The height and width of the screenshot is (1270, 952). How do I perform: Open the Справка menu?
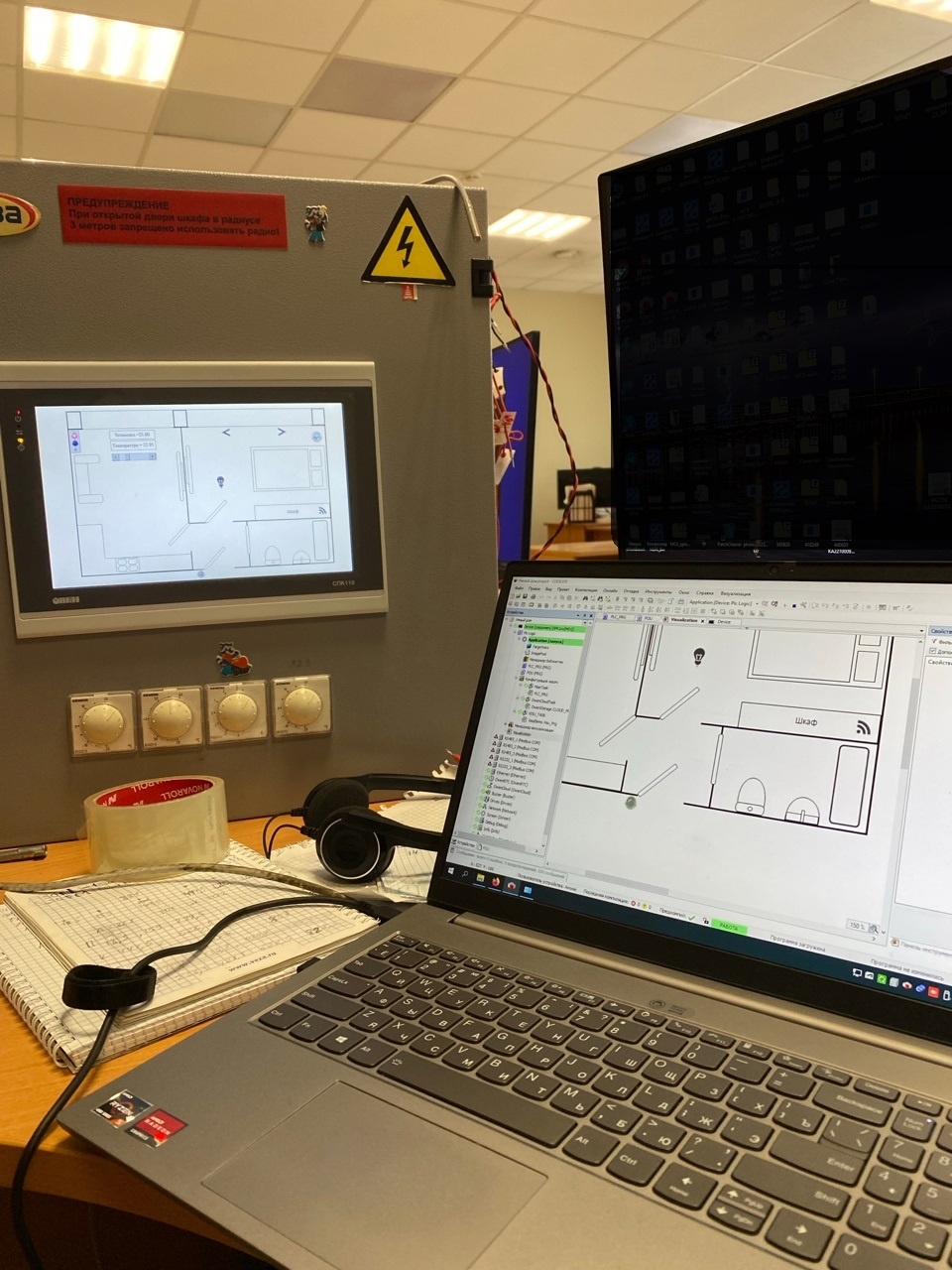point(705,593)
